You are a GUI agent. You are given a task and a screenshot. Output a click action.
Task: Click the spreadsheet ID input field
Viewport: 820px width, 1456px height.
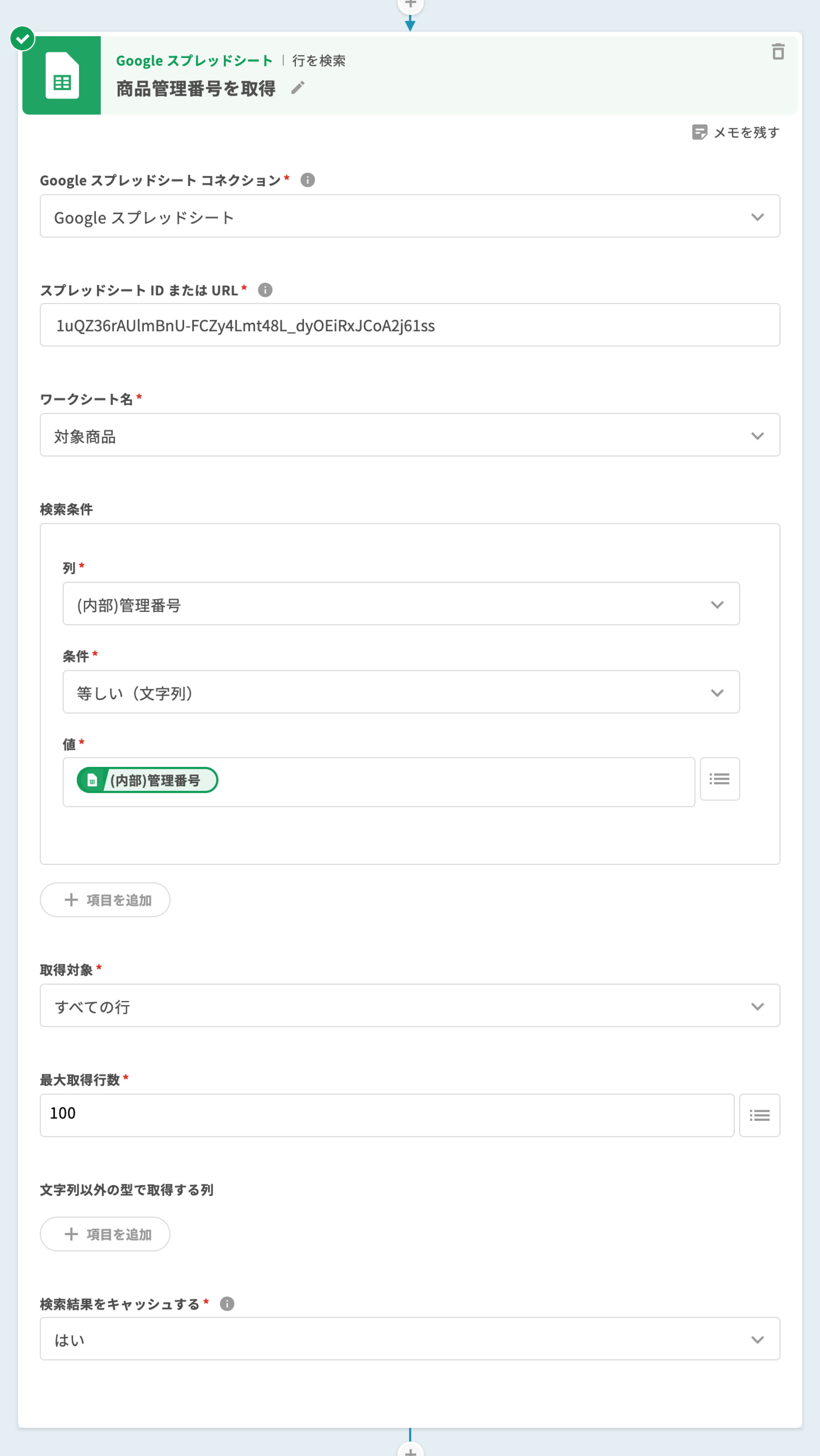point(409,326)
